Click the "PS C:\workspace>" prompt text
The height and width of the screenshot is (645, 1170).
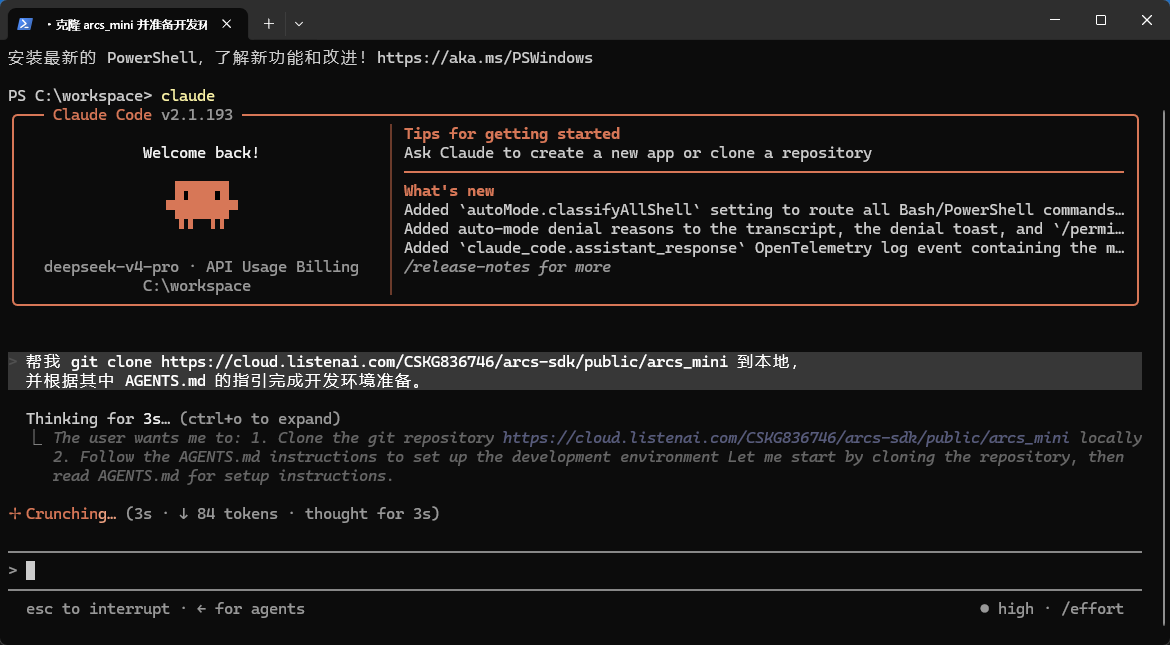point(80,96)
